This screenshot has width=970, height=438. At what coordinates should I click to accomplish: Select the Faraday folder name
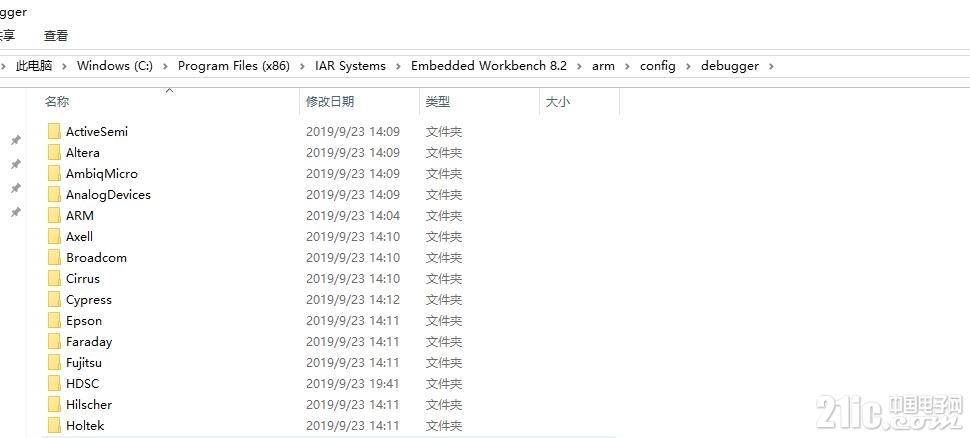[x=89, y=341]
